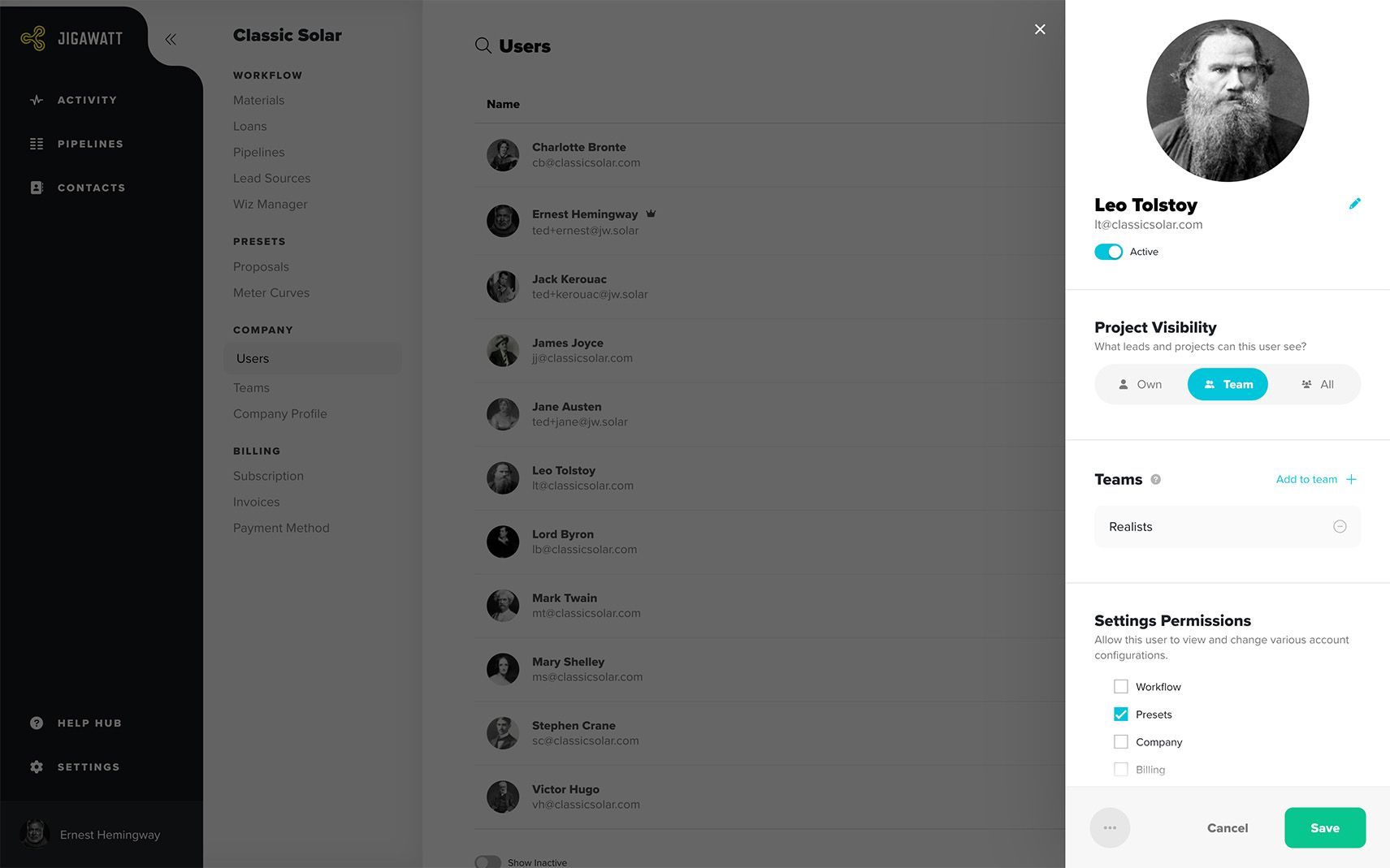
Task: Toggle the Show Inactive switch
Action: click(487, 862)
